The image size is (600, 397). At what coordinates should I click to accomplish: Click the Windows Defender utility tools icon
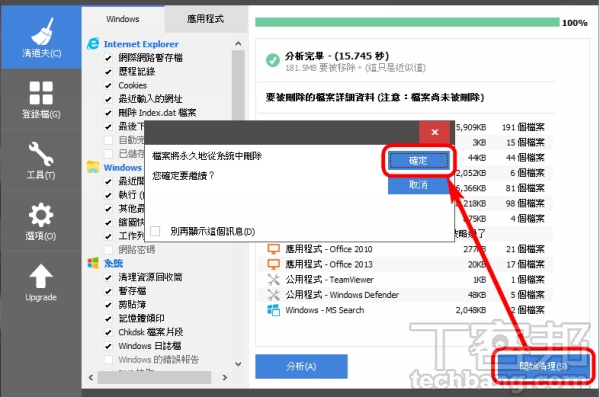(273, 295)
